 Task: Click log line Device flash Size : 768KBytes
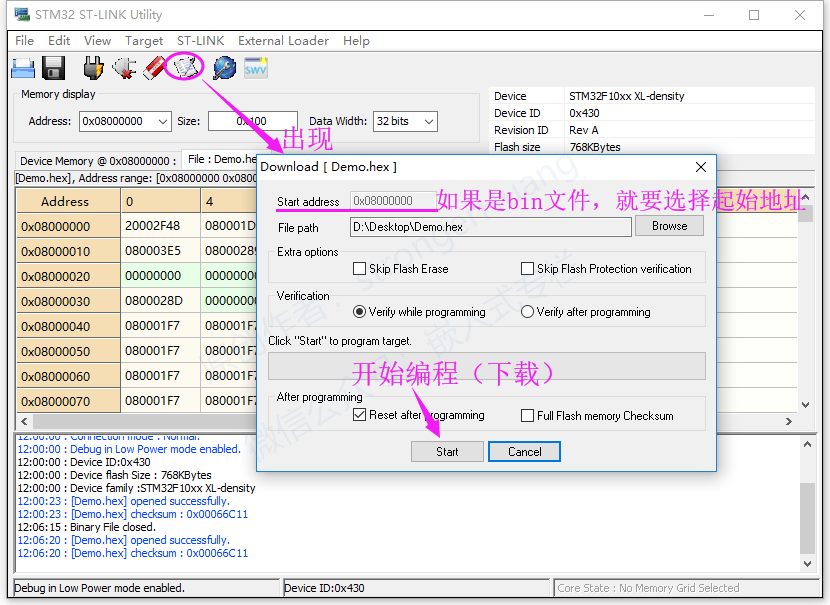pos(115,475)
